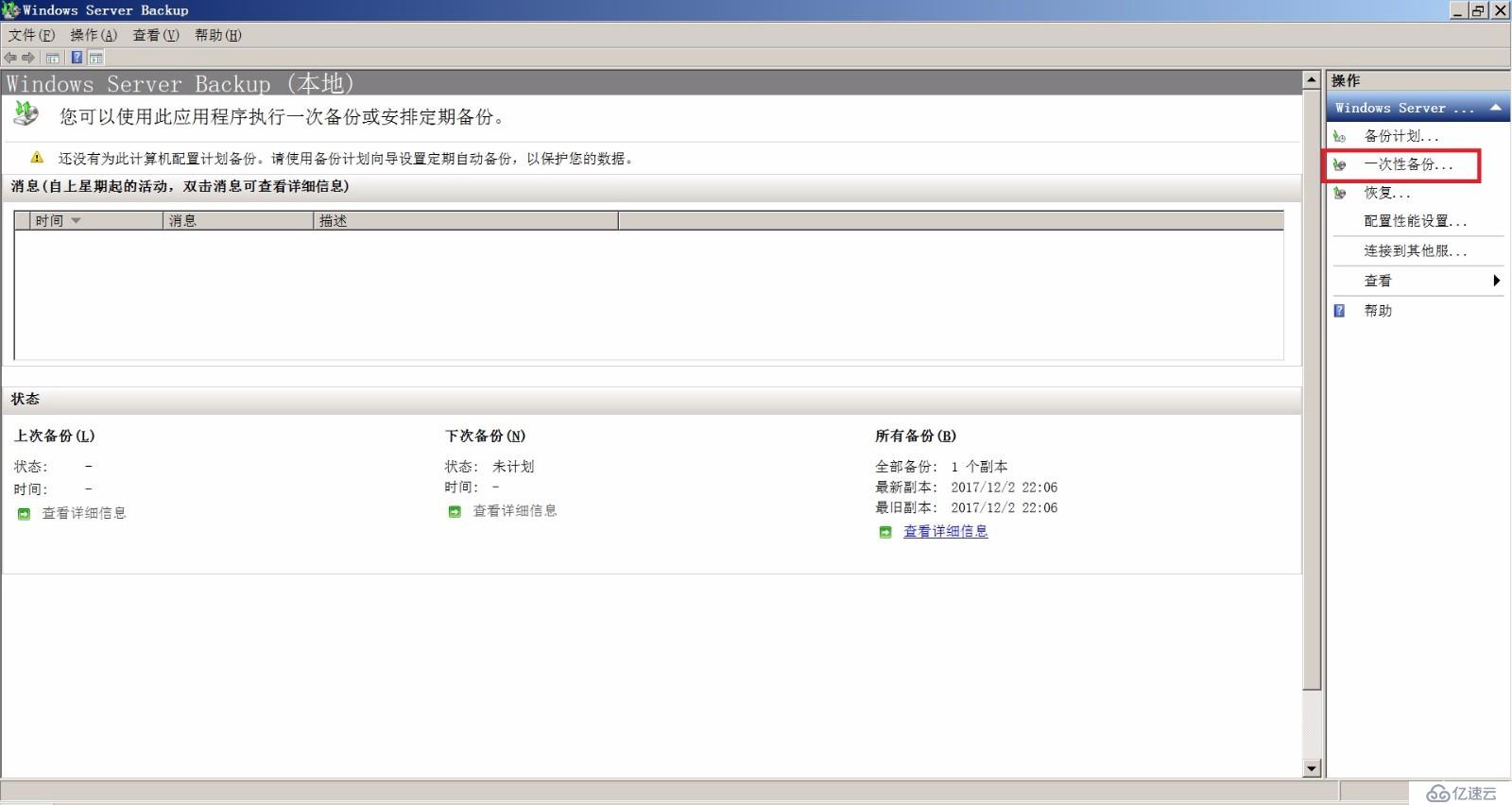Viewport: 1512px width, 805px height.
Task: Click the Back arrow toolbar icon
Action: [10, 58]
